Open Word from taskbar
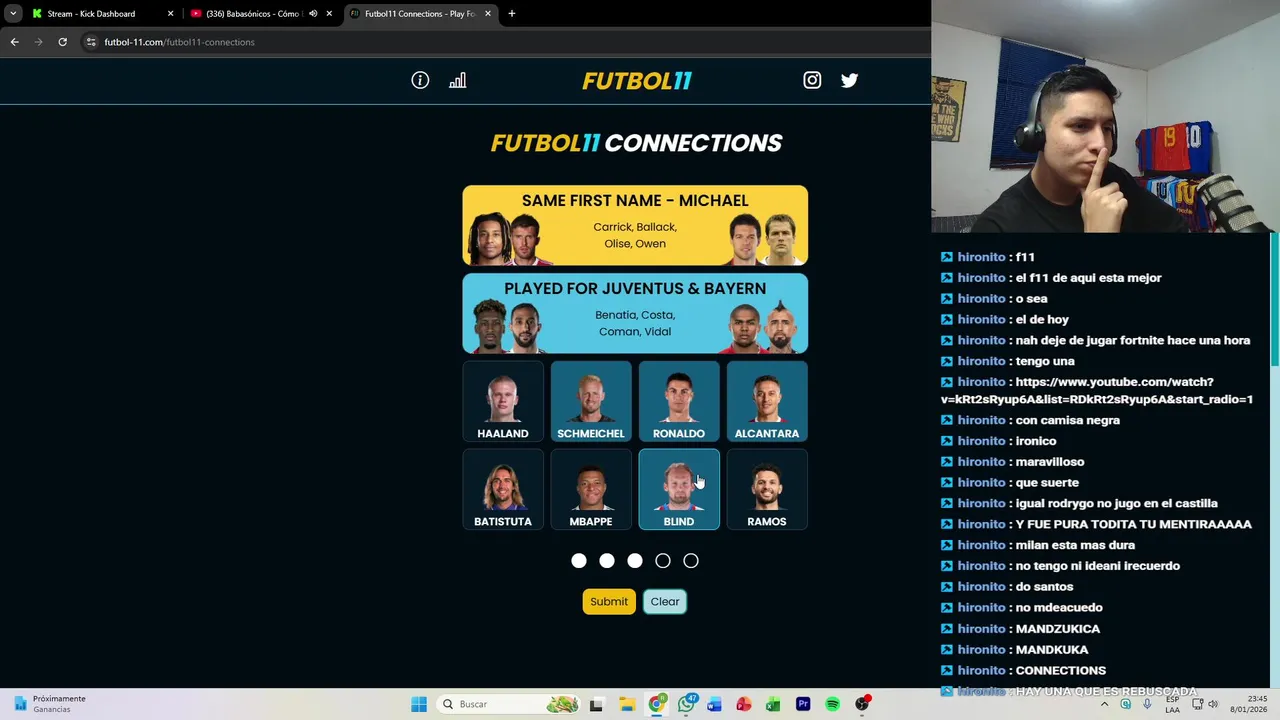 pyautogui.click(x=714, y=704)
